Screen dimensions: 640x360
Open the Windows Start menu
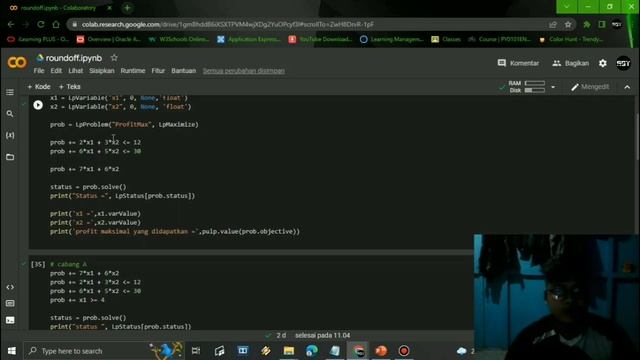11,351
